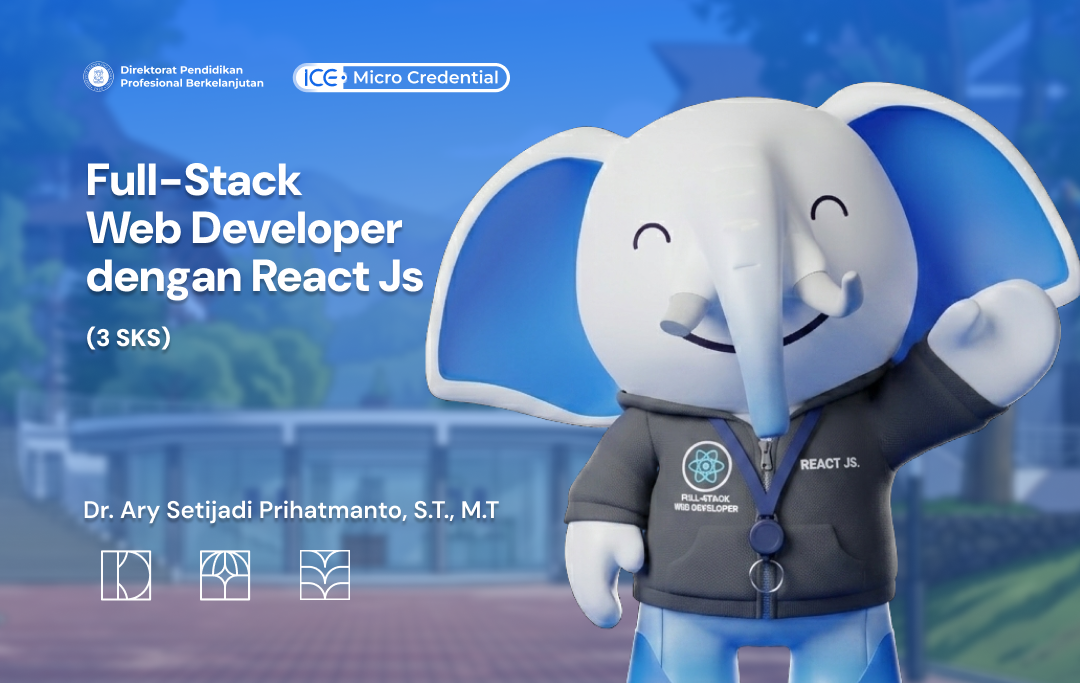Click the REACT JS. text on hoodie
This screenshot has height=683, width=1080.
click(830, 463)
